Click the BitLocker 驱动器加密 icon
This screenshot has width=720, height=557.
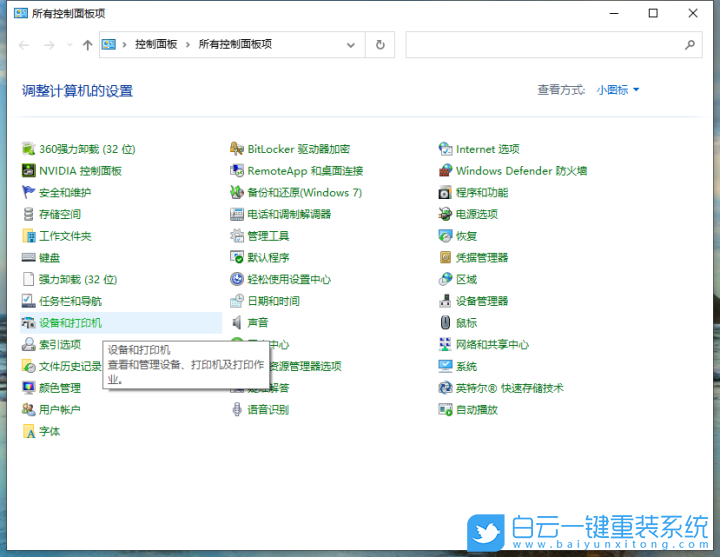237,149
